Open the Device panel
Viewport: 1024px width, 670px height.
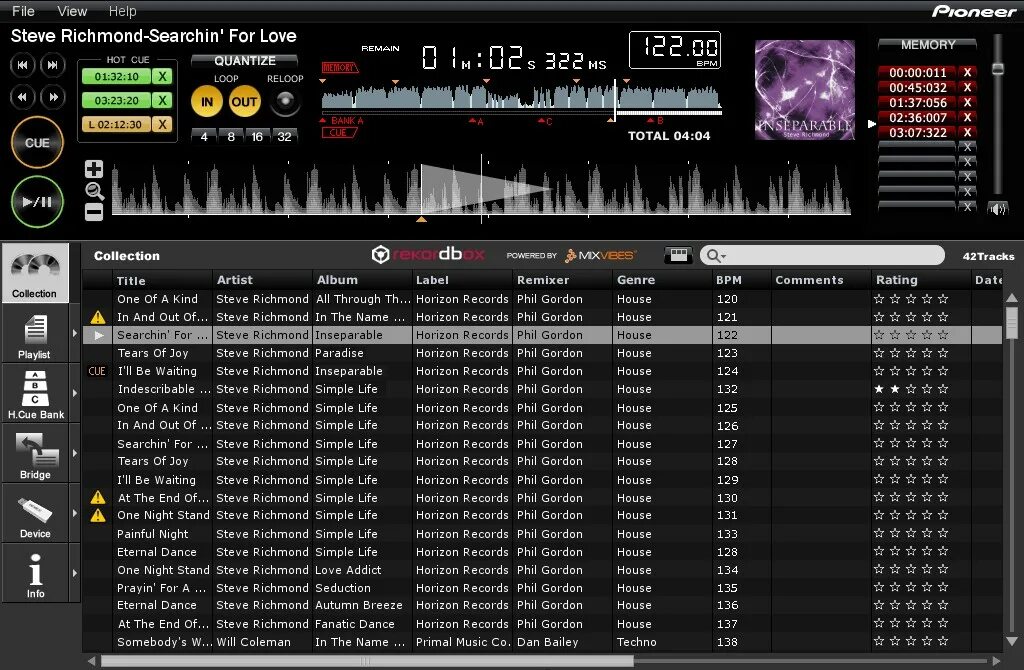point(35,514)
